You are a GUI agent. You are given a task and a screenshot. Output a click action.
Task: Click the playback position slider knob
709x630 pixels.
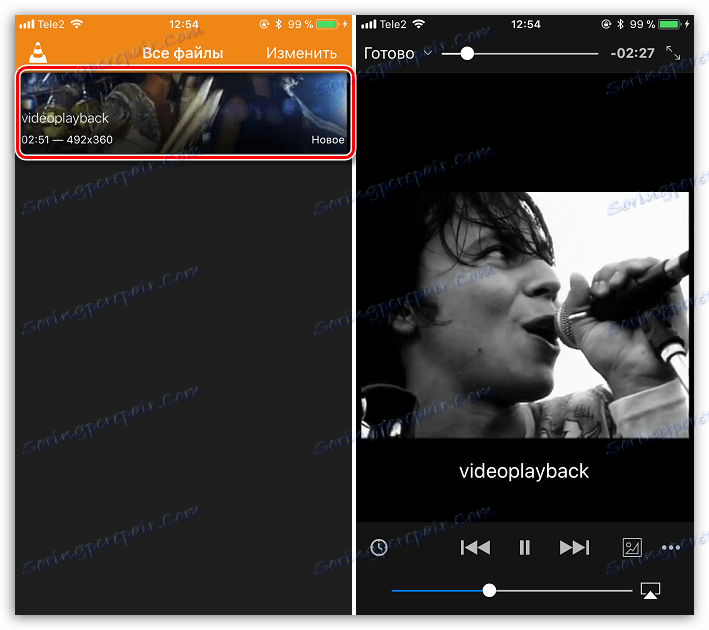pyautogui.click(x=467, y=54)
